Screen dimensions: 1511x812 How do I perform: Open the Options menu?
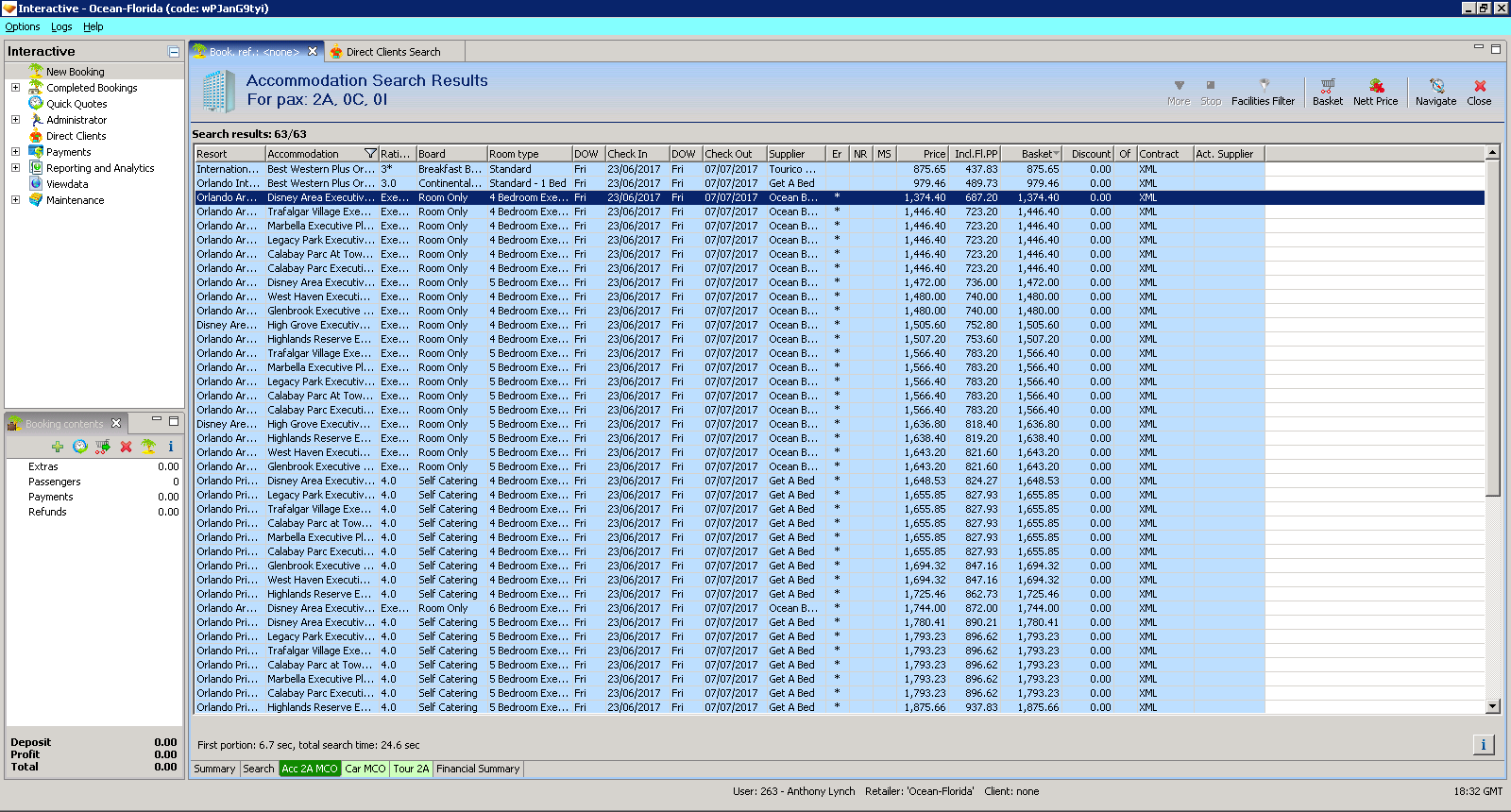[23, 27]
